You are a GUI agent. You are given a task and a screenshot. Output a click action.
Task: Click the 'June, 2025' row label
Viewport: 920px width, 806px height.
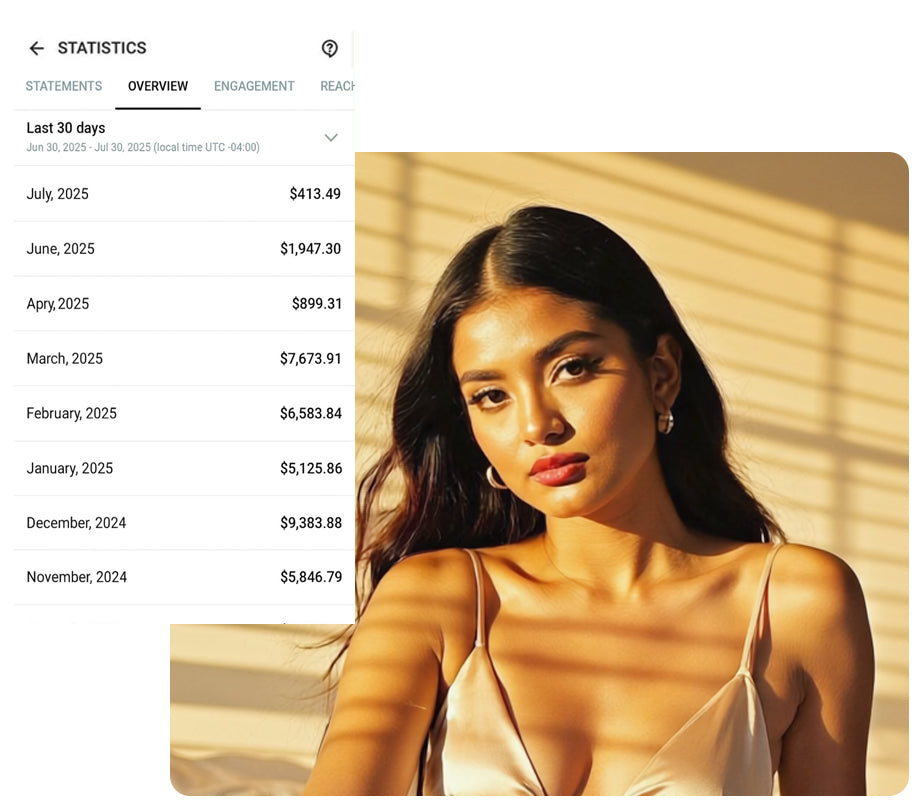pyautogui.click(x=60, y=249)
